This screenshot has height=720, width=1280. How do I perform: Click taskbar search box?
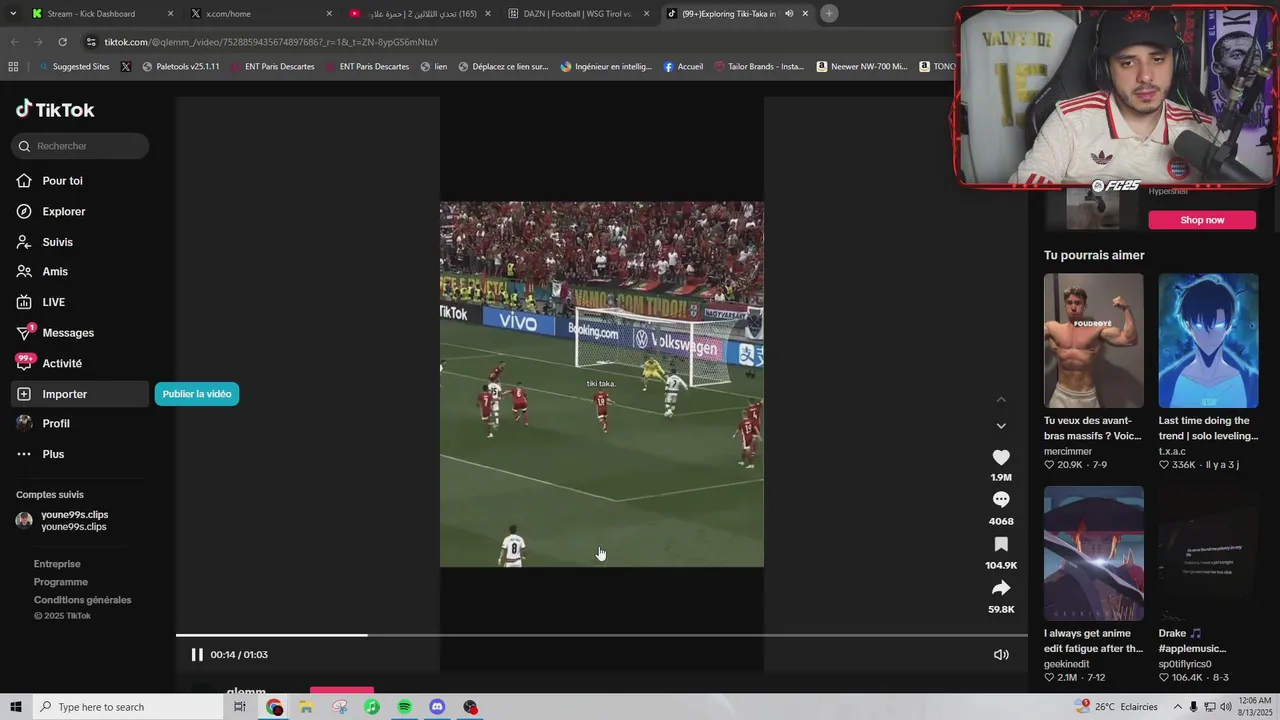pyautogui.click(x=130, y=707)
